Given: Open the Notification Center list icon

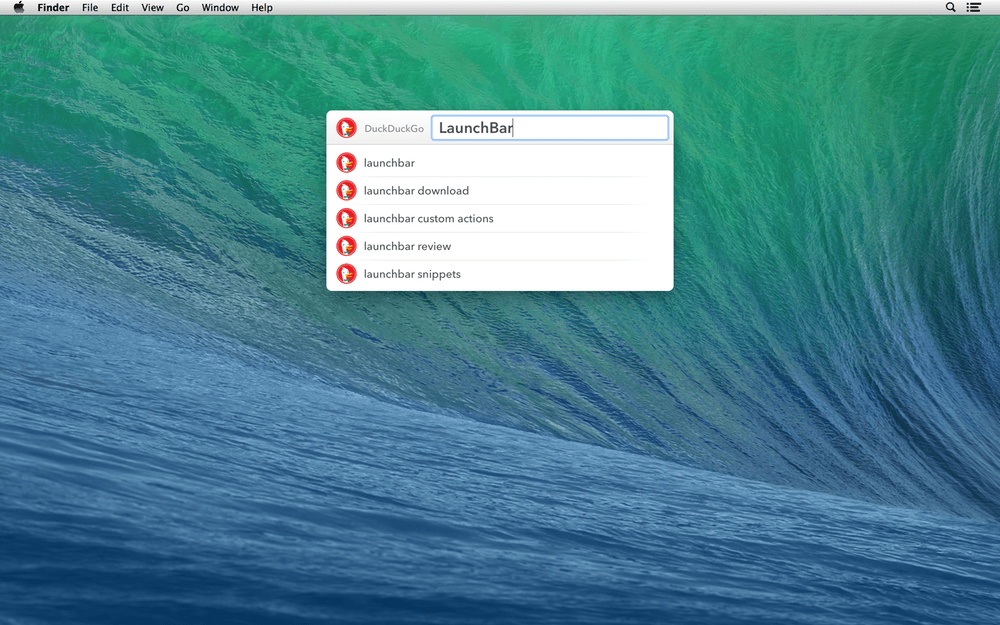Looking at the screenshot, I should [973, 8].
